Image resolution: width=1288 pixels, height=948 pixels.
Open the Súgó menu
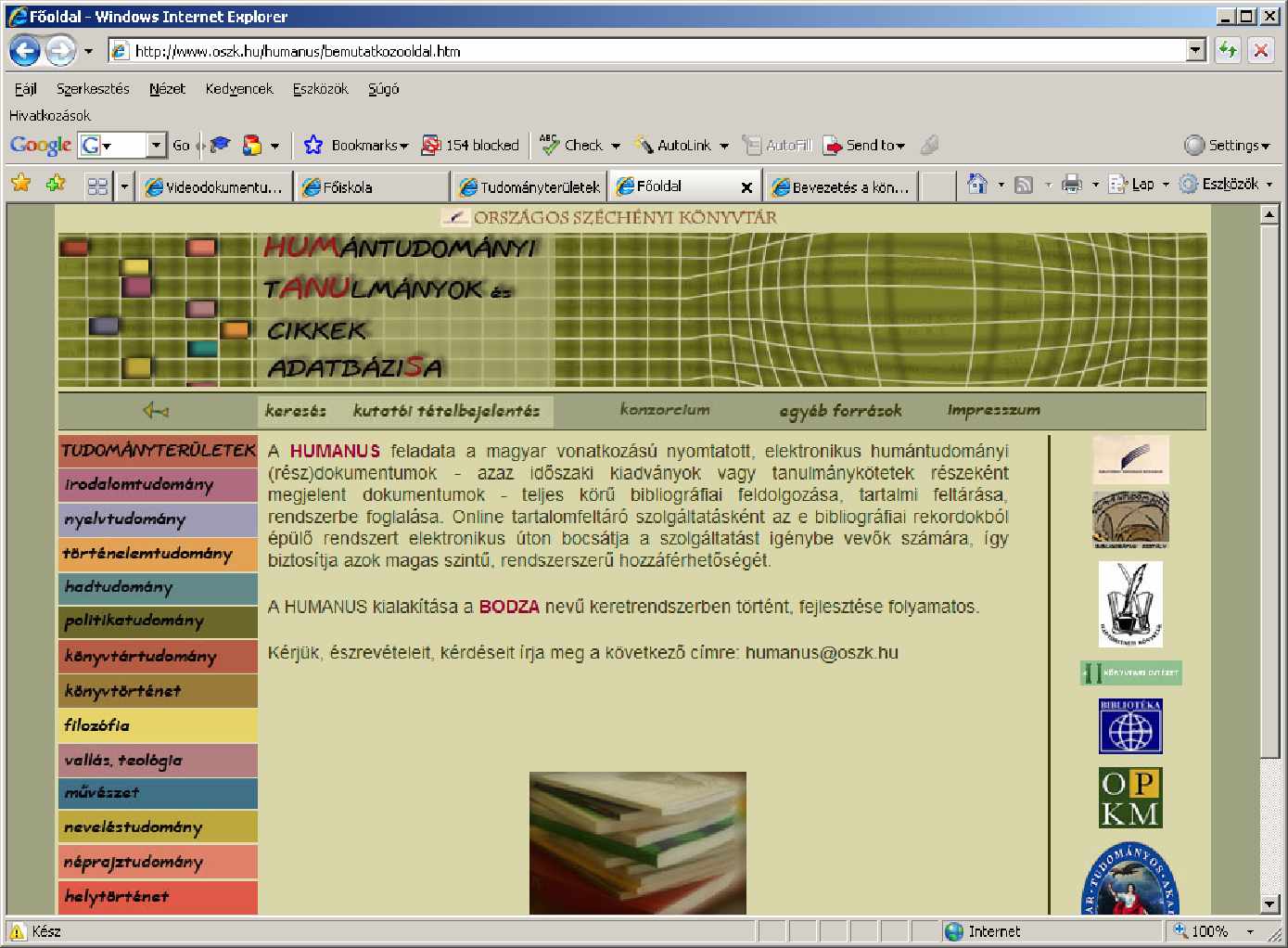coord(383,89)
